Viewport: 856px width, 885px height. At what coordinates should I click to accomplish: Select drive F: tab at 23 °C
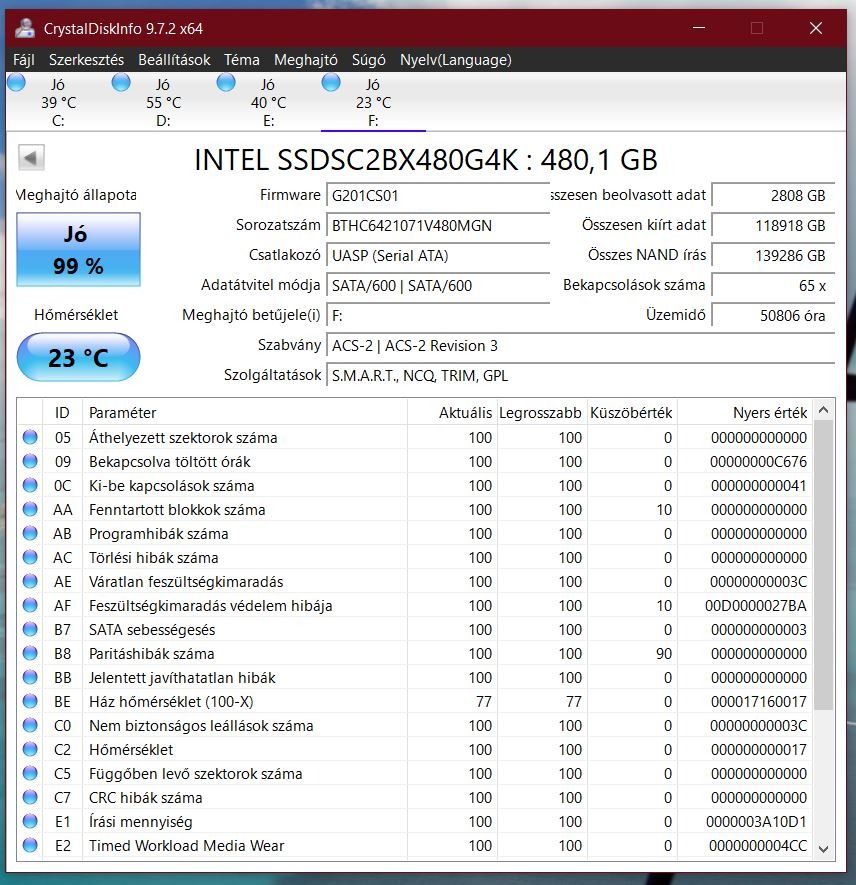coord(373,102)
